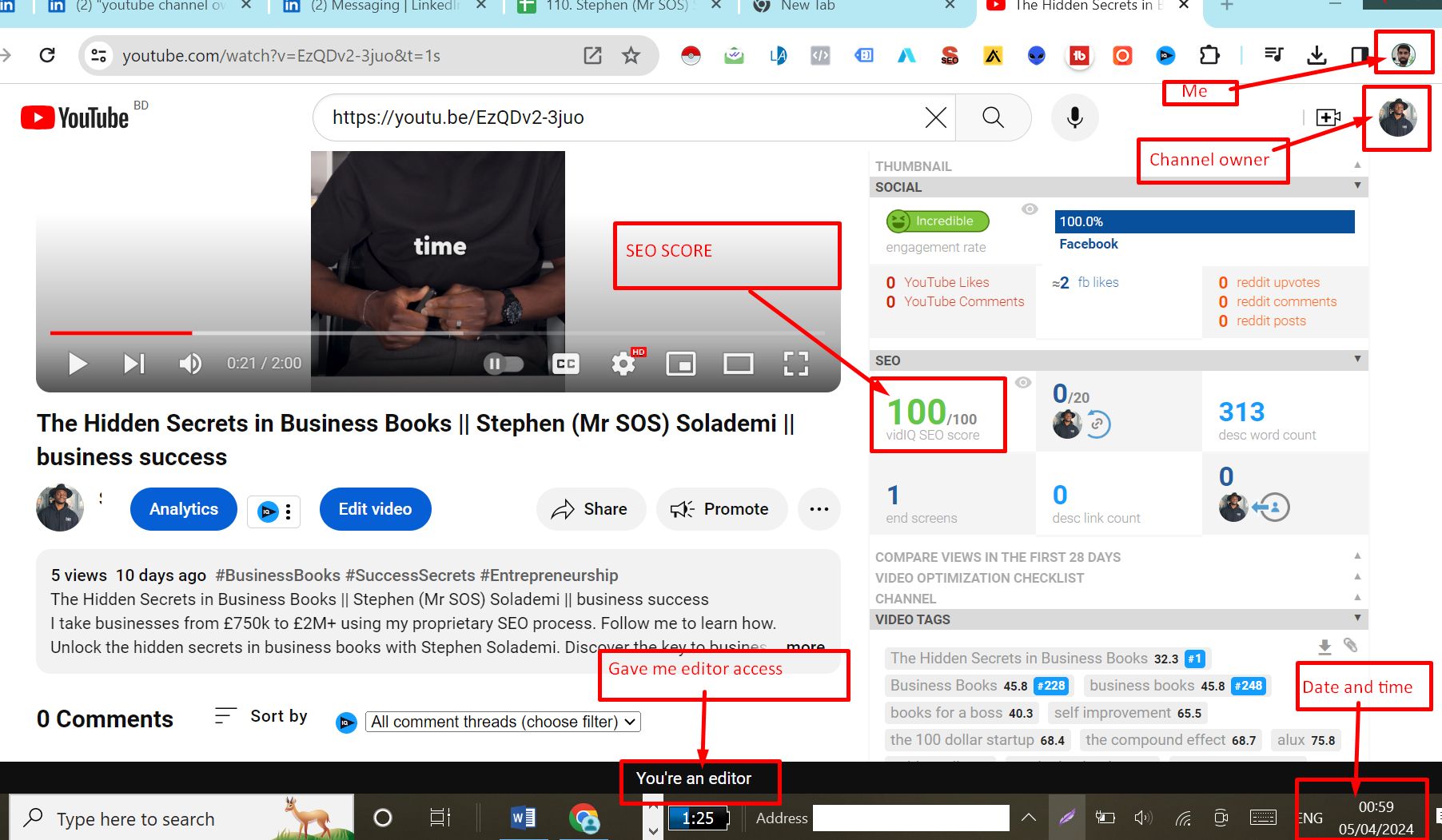Open Windows Task View
Viewport: 1442px width, 840px height.
point(440,818)
